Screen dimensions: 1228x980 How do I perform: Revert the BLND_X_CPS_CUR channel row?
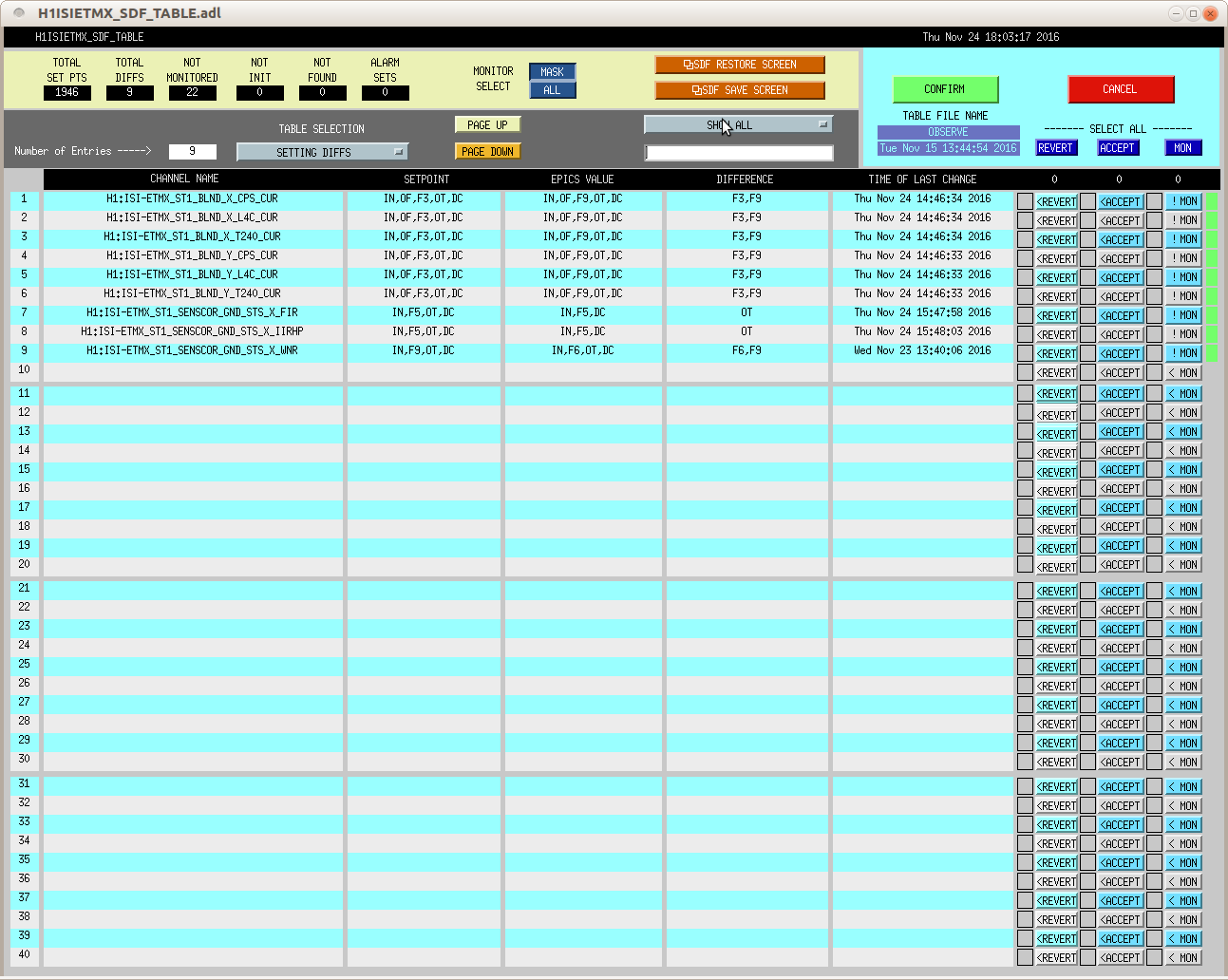[x=1057, y=201]
